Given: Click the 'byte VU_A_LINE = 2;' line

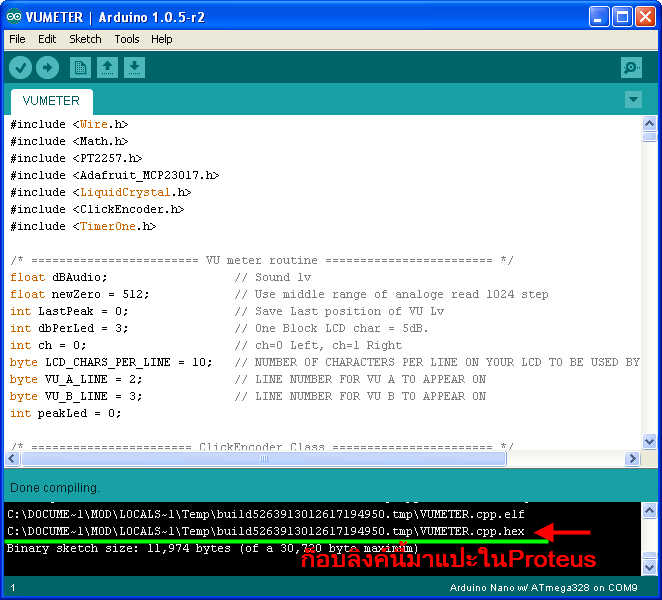Looking at the screenshot, I should tap(76, 379).
